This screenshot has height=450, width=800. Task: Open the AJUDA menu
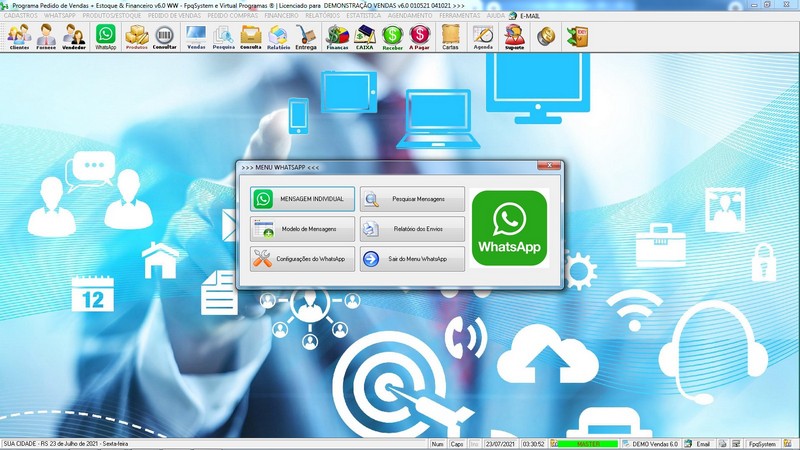[495, 16]
